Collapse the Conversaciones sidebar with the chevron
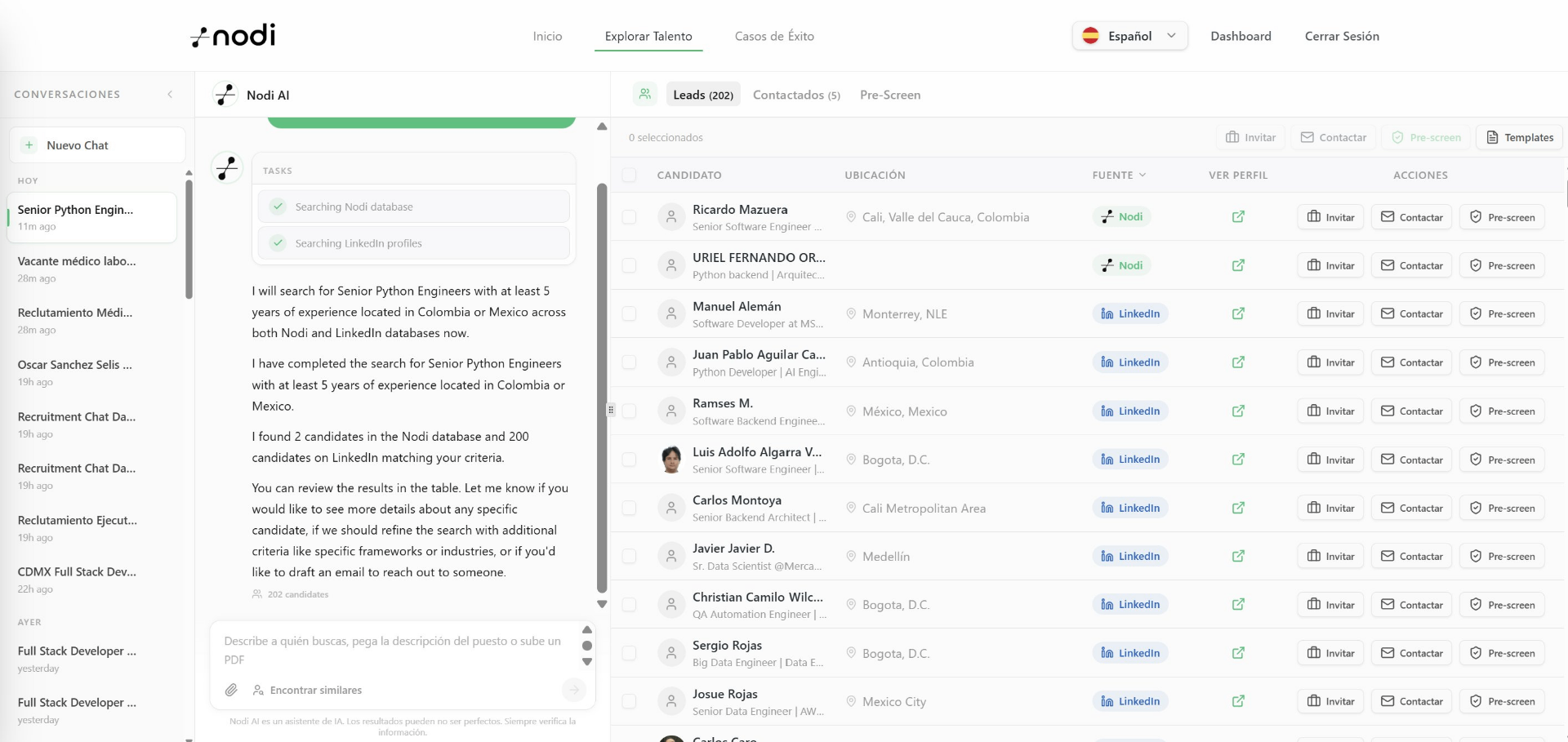 tap(170, 95)
